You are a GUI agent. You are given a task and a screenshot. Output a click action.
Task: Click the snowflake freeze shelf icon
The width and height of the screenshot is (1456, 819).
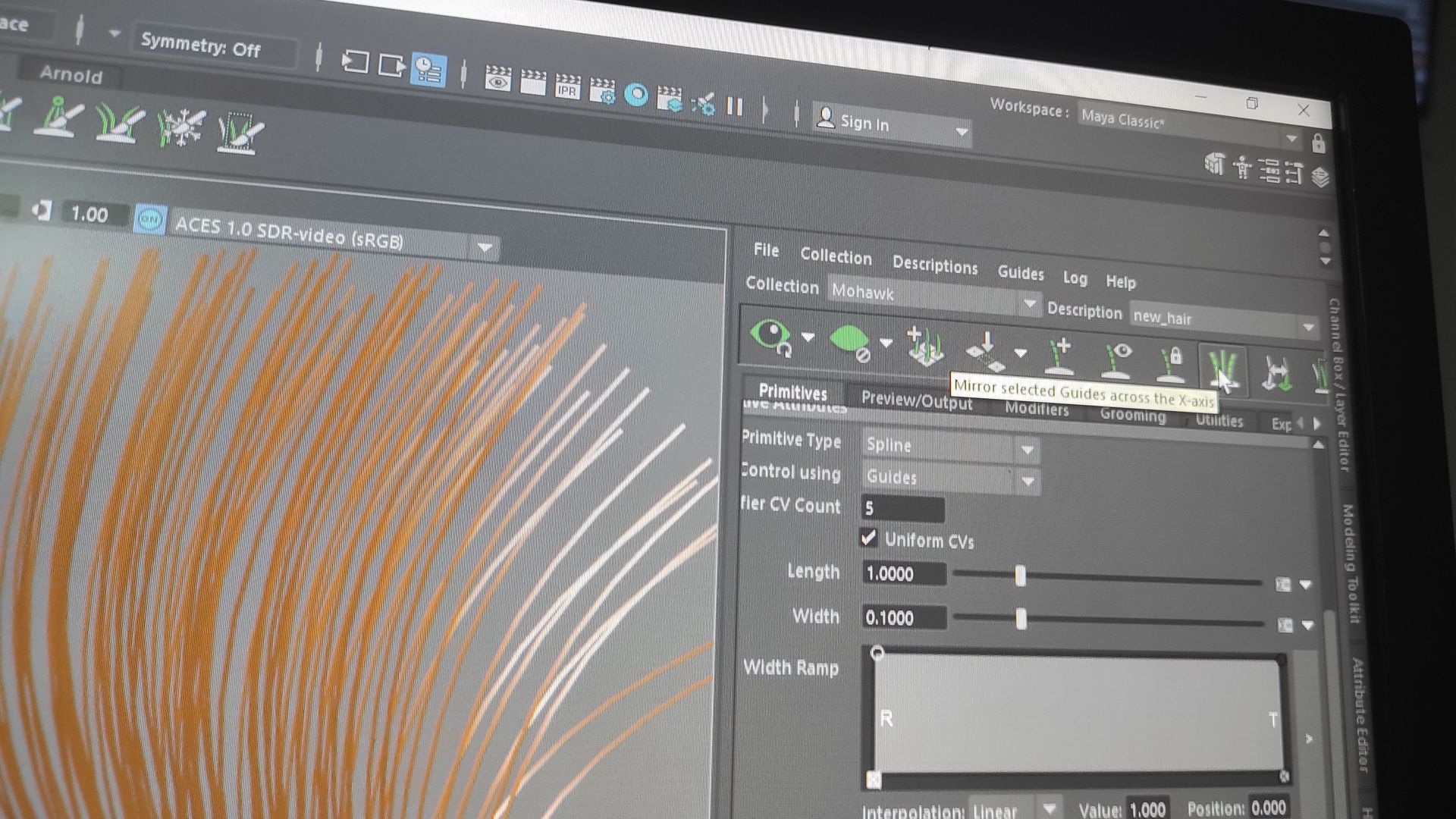click(x=180, y=127)
